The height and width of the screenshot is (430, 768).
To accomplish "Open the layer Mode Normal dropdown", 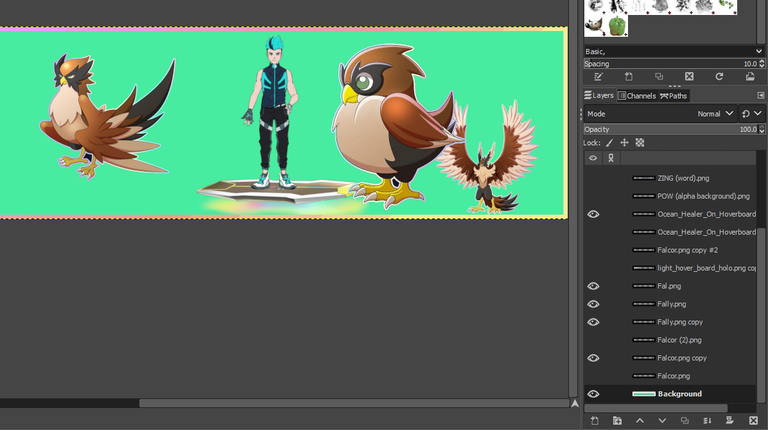I will pos(661,114).
